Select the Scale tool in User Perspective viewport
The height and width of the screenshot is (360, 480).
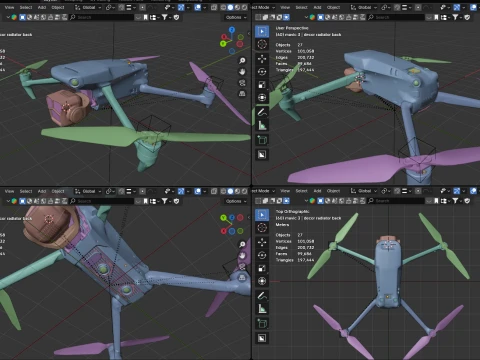pos(262,85)
